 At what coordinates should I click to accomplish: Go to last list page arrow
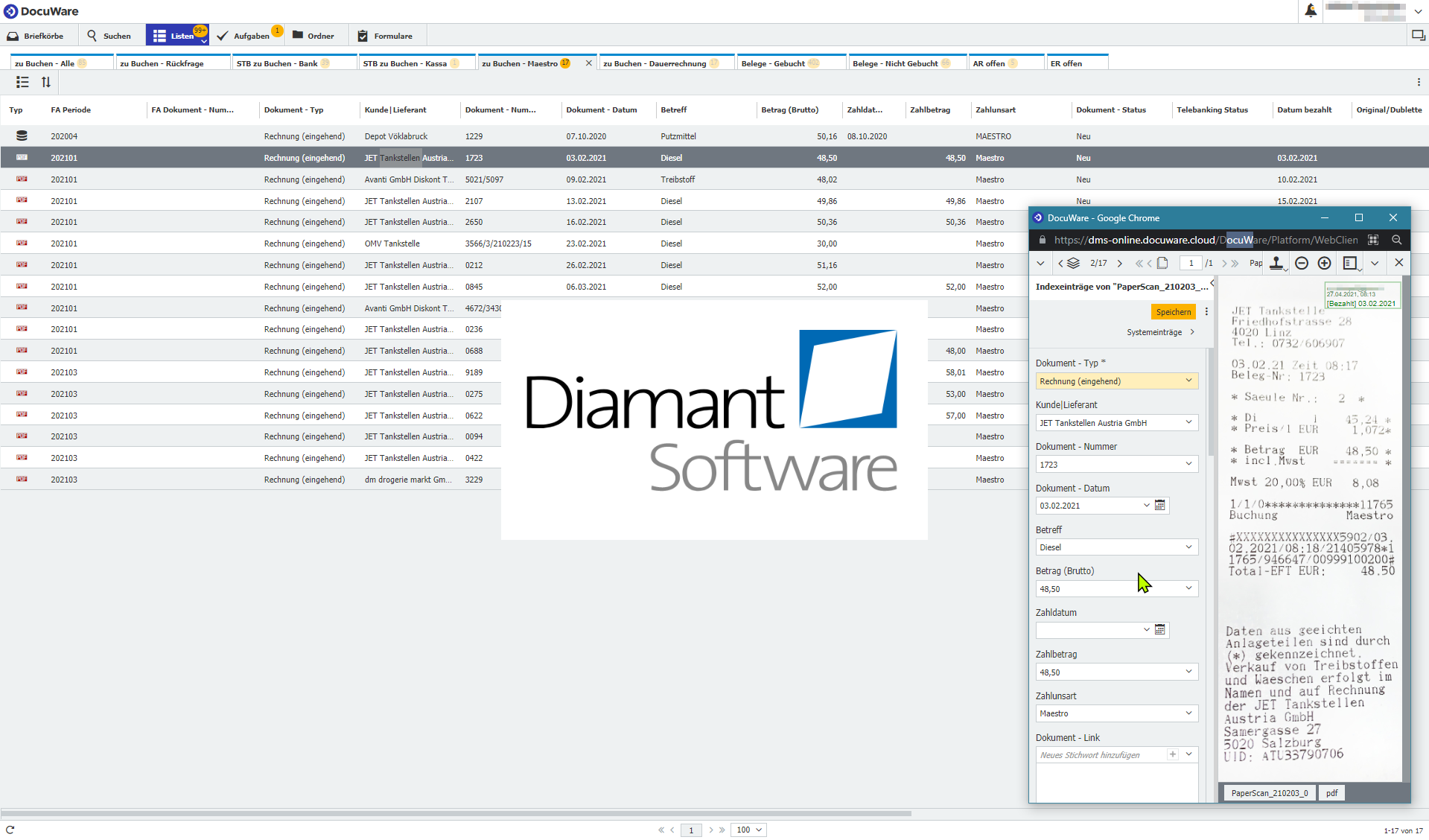coord(722,830)
